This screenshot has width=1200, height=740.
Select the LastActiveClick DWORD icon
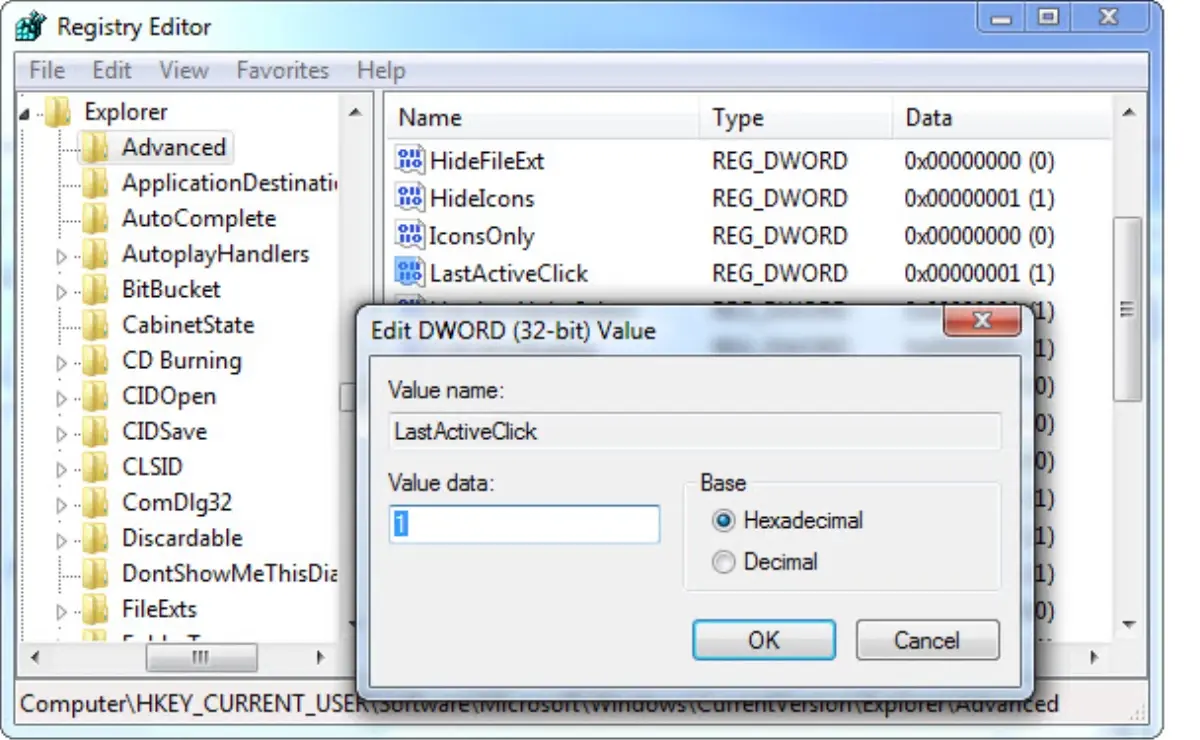(409, 272)
